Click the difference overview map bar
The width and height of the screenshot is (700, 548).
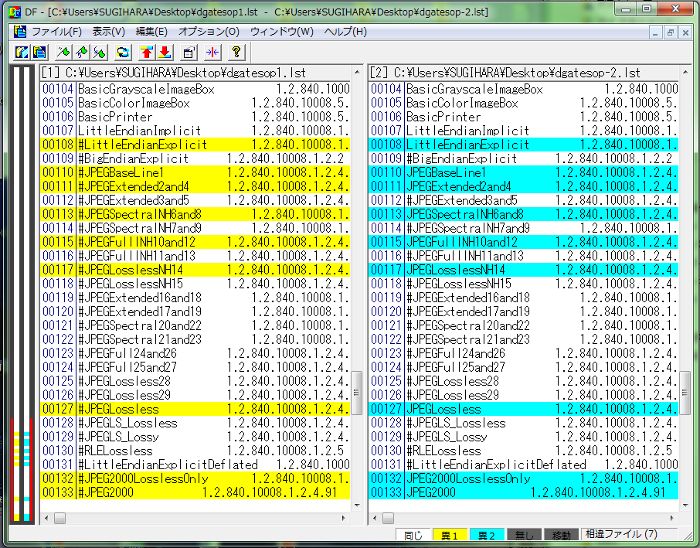point(22,294)
